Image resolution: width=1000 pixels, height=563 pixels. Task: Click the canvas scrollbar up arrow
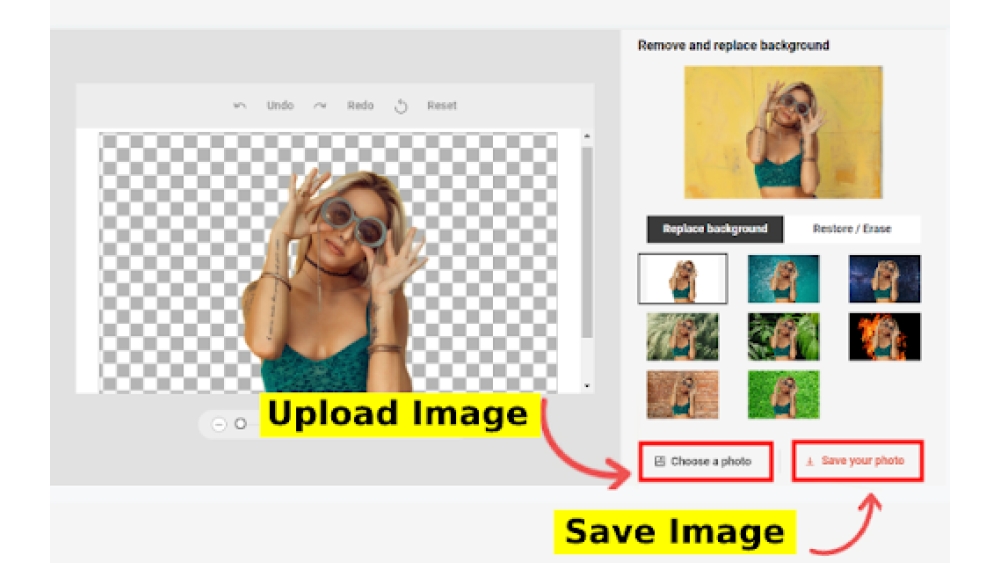click(587, 136)
